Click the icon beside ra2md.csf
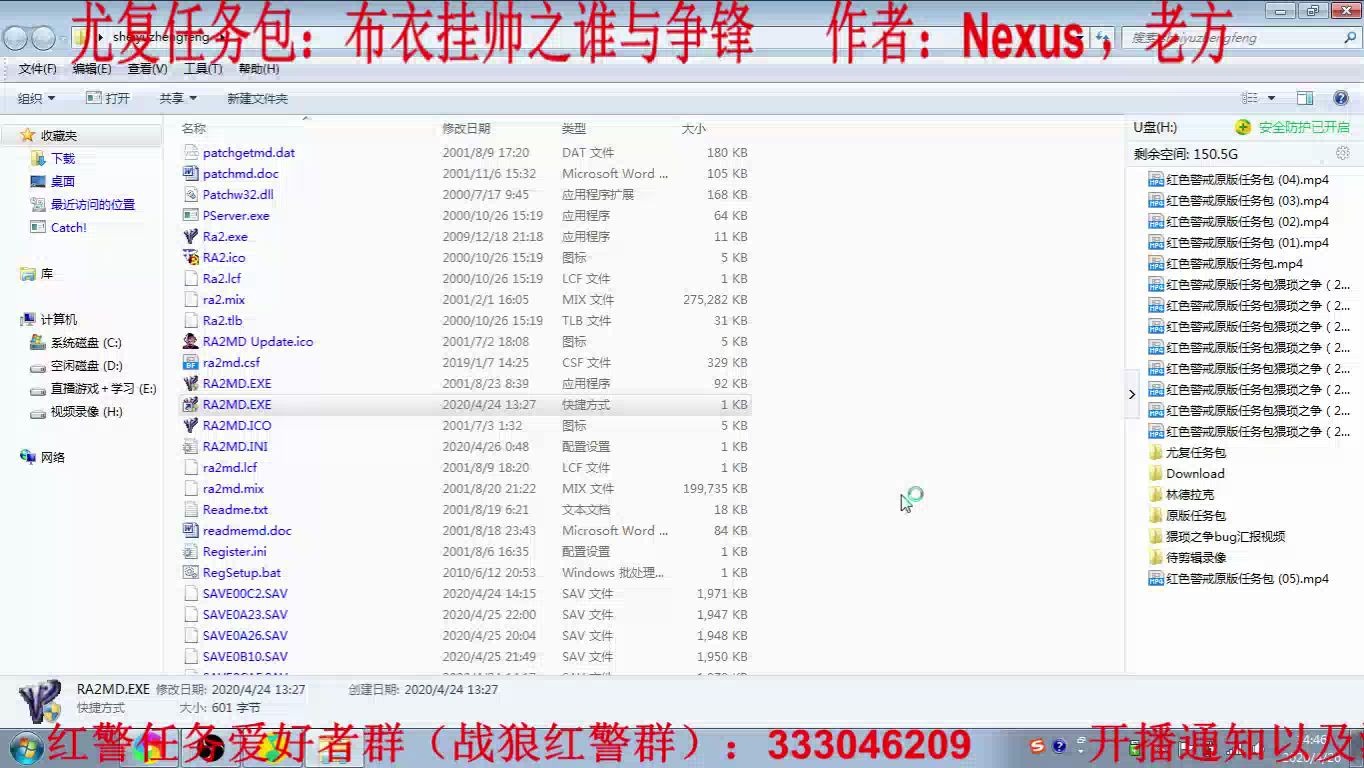Screen dimensions: 1364x768 191,363
